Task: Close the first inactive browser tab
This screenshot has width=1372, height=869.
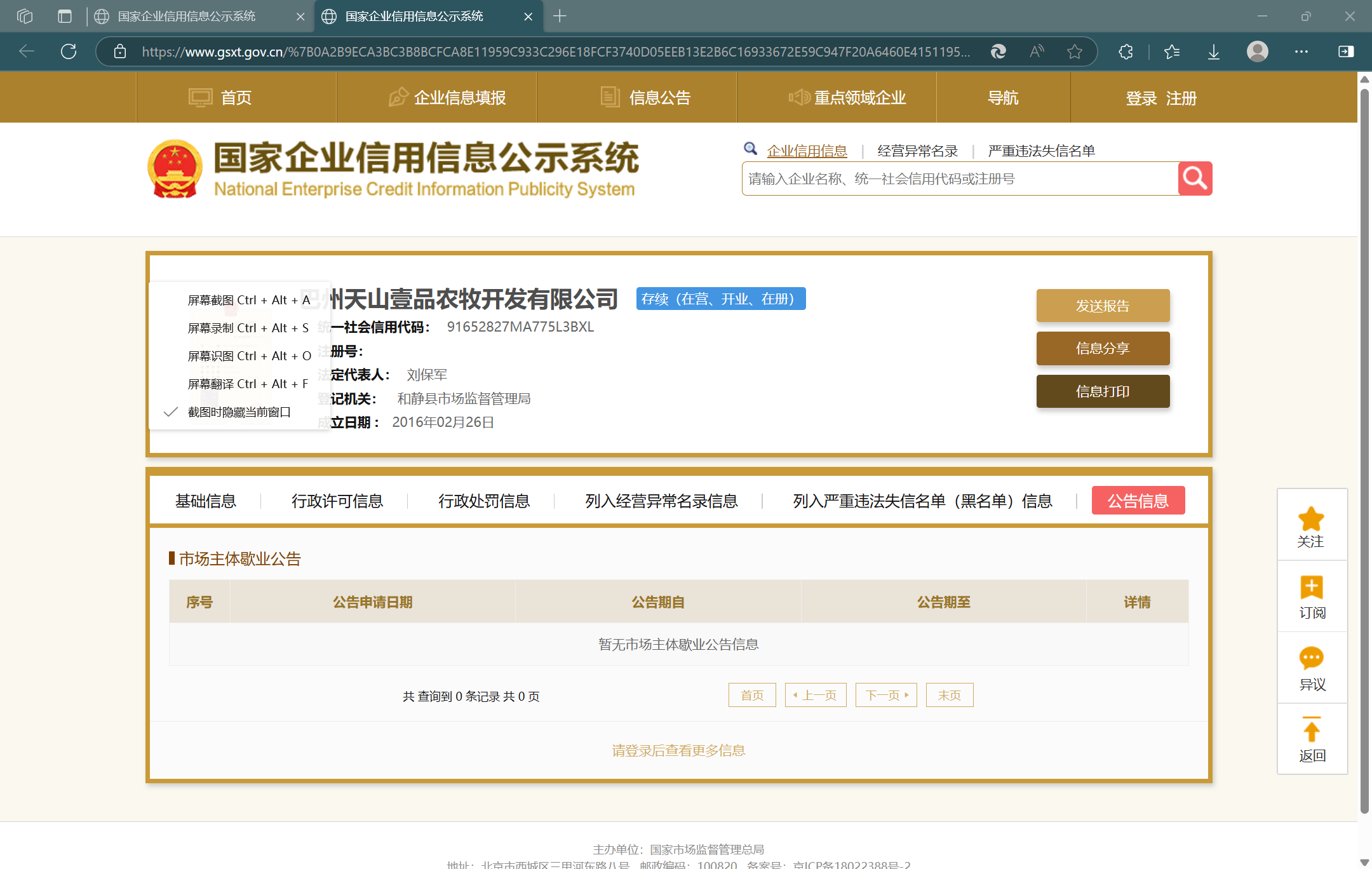Action: pyautogui.click(x=300, y=17)
